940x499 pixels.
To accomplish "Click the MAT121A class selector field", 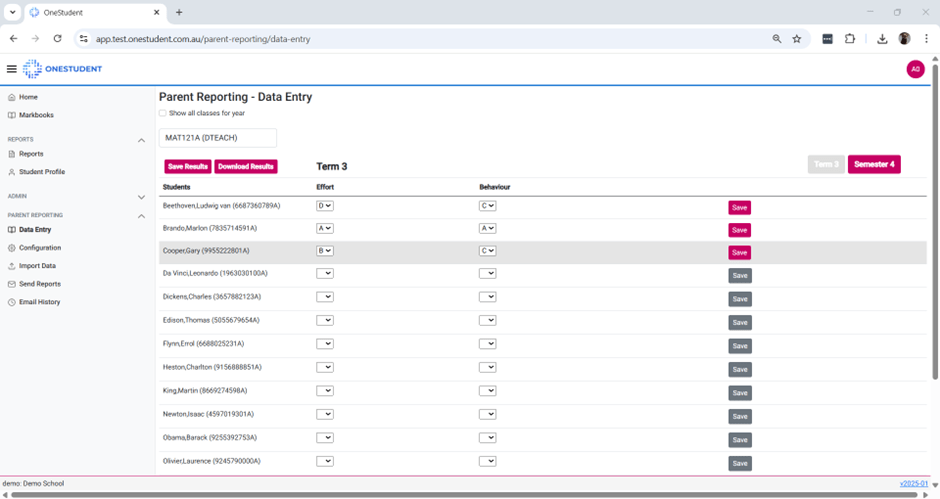I will [217, 138].
